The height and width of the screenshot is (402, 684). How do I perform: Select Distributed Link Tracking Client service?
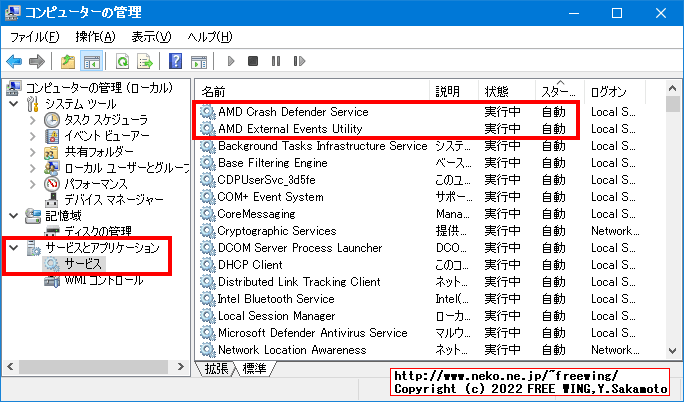419,282
